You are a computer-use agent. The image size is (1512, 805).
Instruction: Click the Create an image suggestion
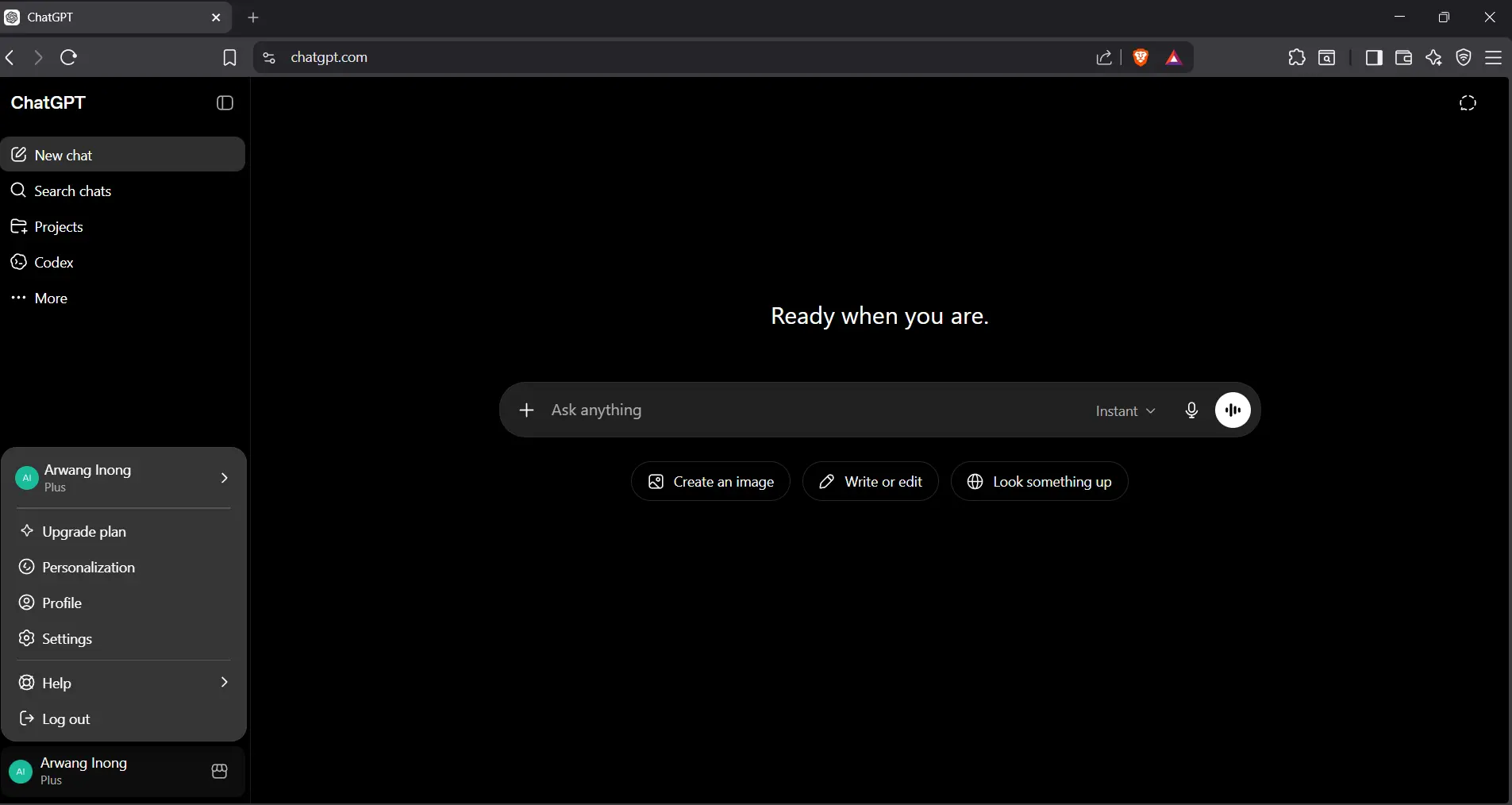710,481
